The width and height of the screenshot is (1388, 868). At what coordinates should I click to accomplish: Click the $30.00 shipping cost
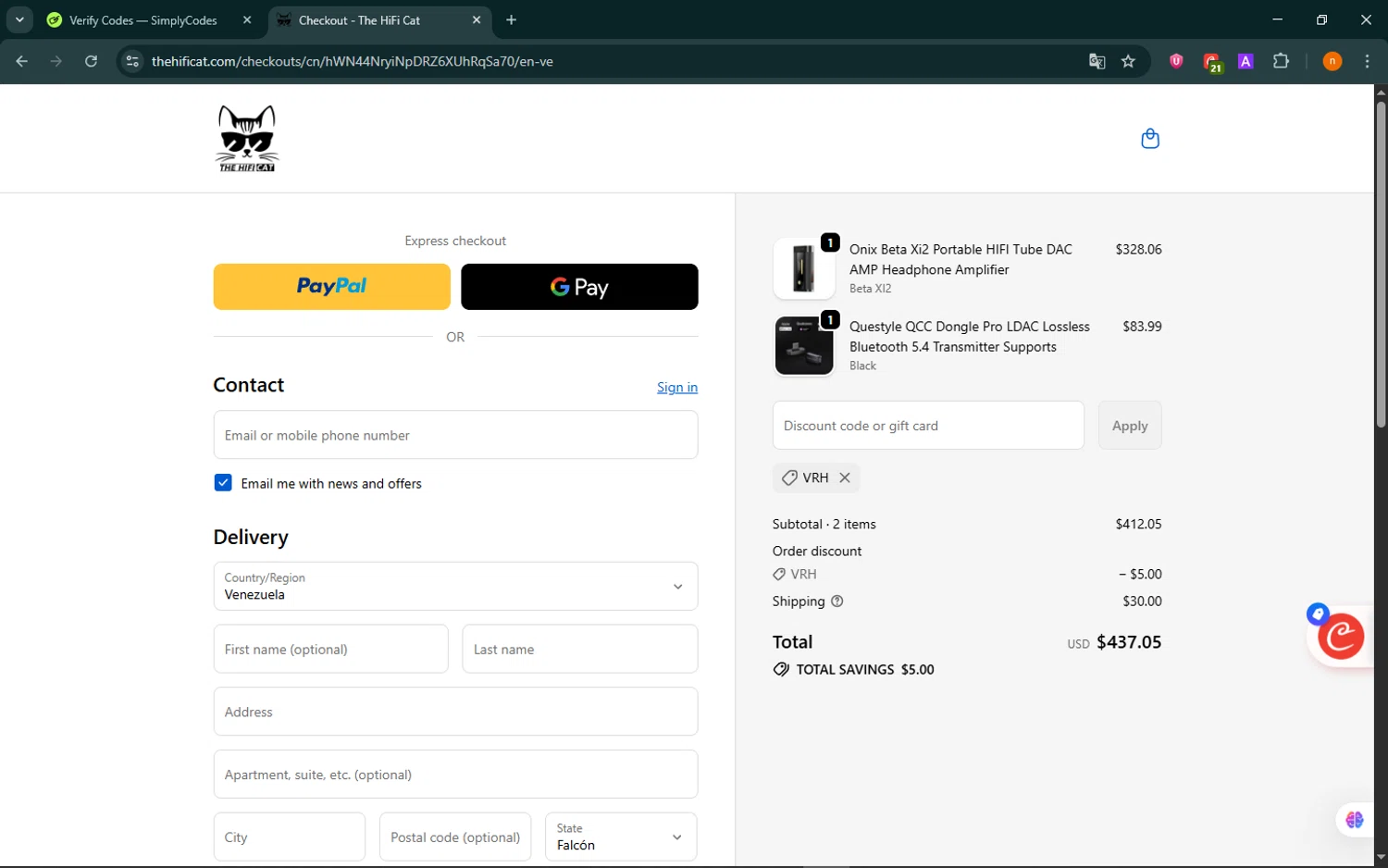pos(1142,601)
